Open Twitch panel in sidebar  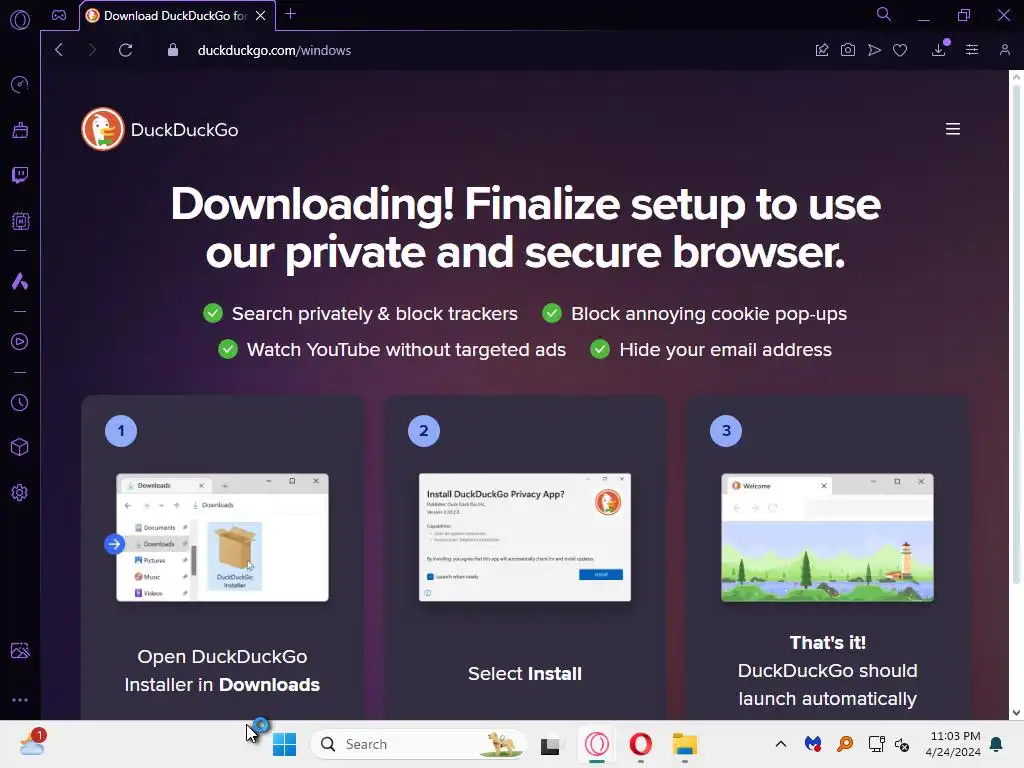[20, 175]
